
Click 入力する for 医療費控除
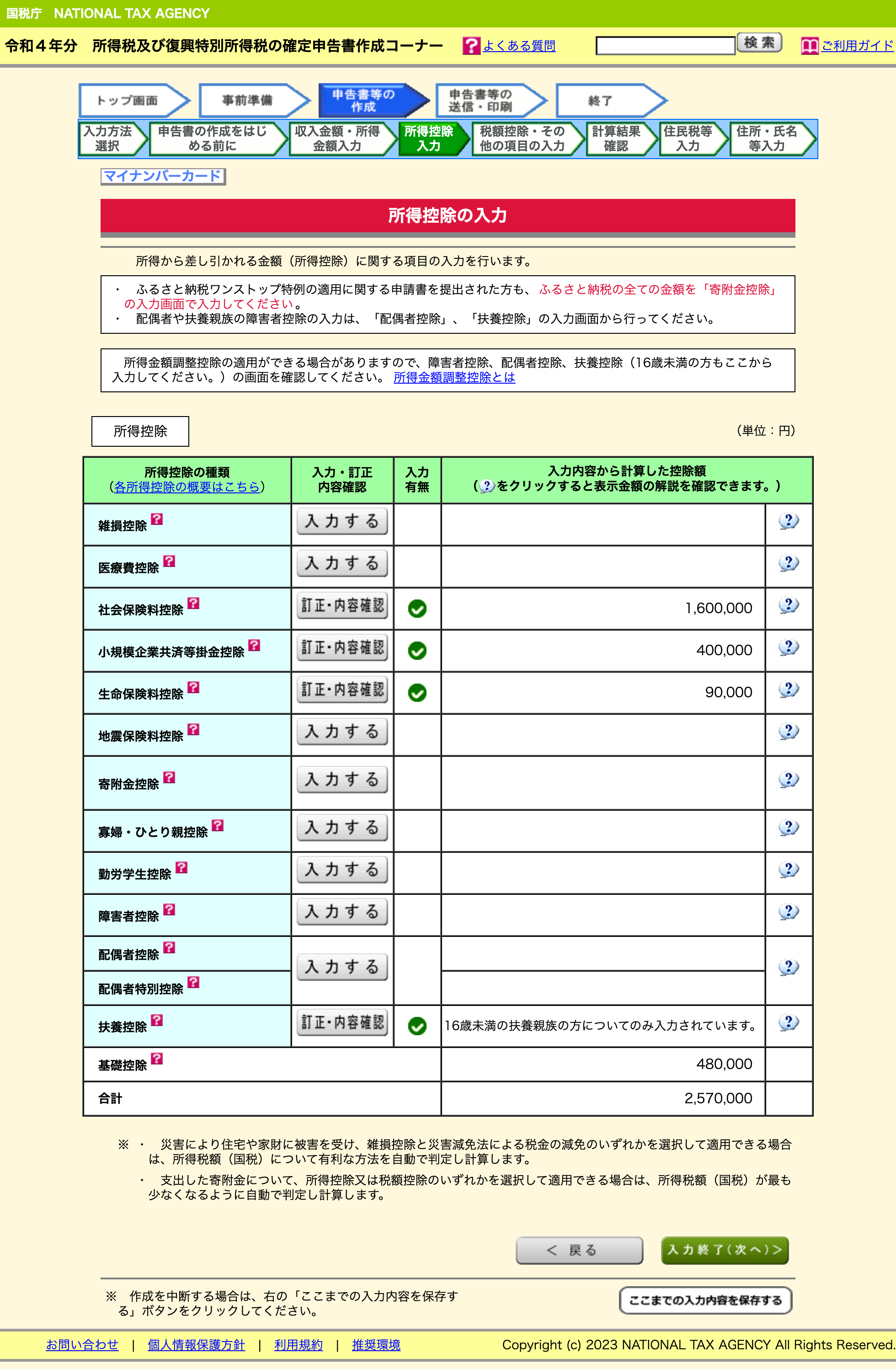pyautogui.click(x=342, y=564)
